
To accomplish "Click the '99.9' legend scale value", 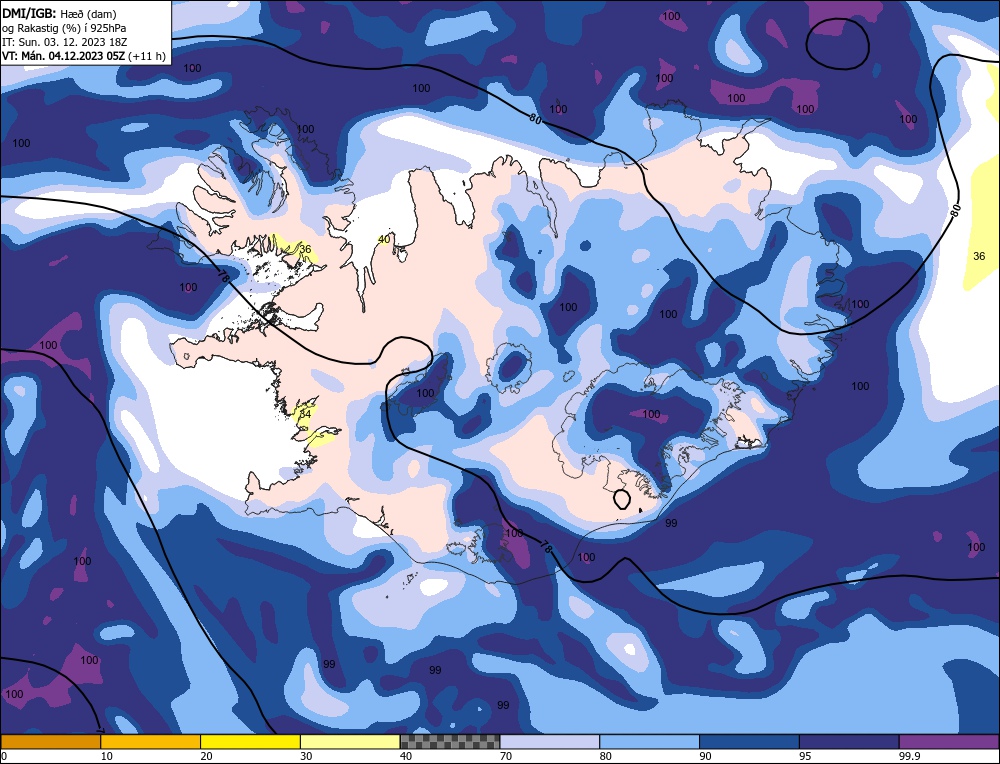I will [909, 756].
